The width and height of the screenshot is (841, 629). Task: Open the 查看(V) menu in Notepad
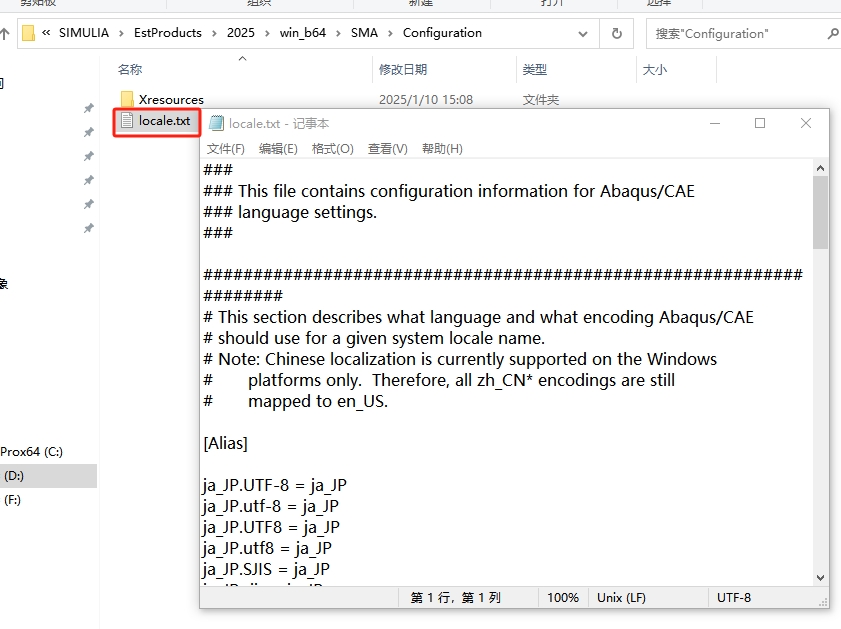(x=387, y=149)
